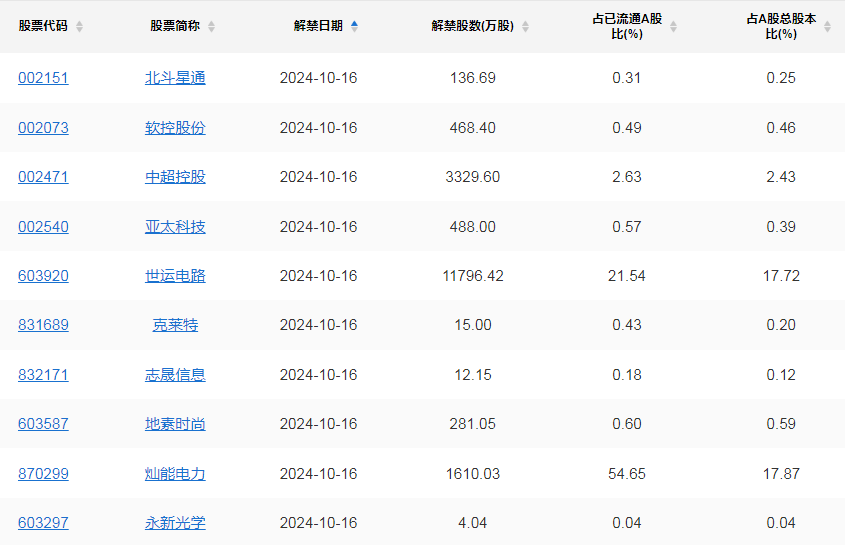The width and height of the screenshot is (845, 545).
Task: Select the 1610.03 unlock shares cell
Action: [x=473, y=474]
